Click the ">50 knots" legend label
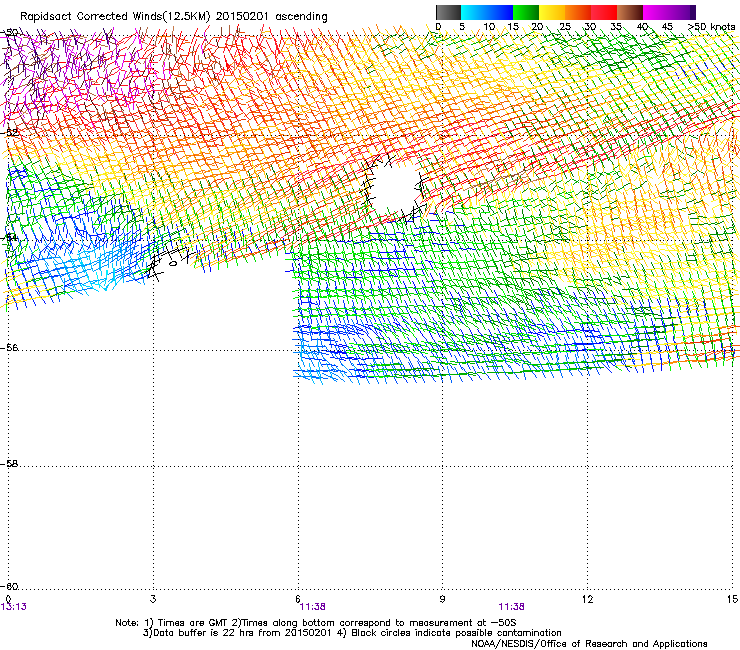Screen dimensions: 740x650 (x=711, y=26)
